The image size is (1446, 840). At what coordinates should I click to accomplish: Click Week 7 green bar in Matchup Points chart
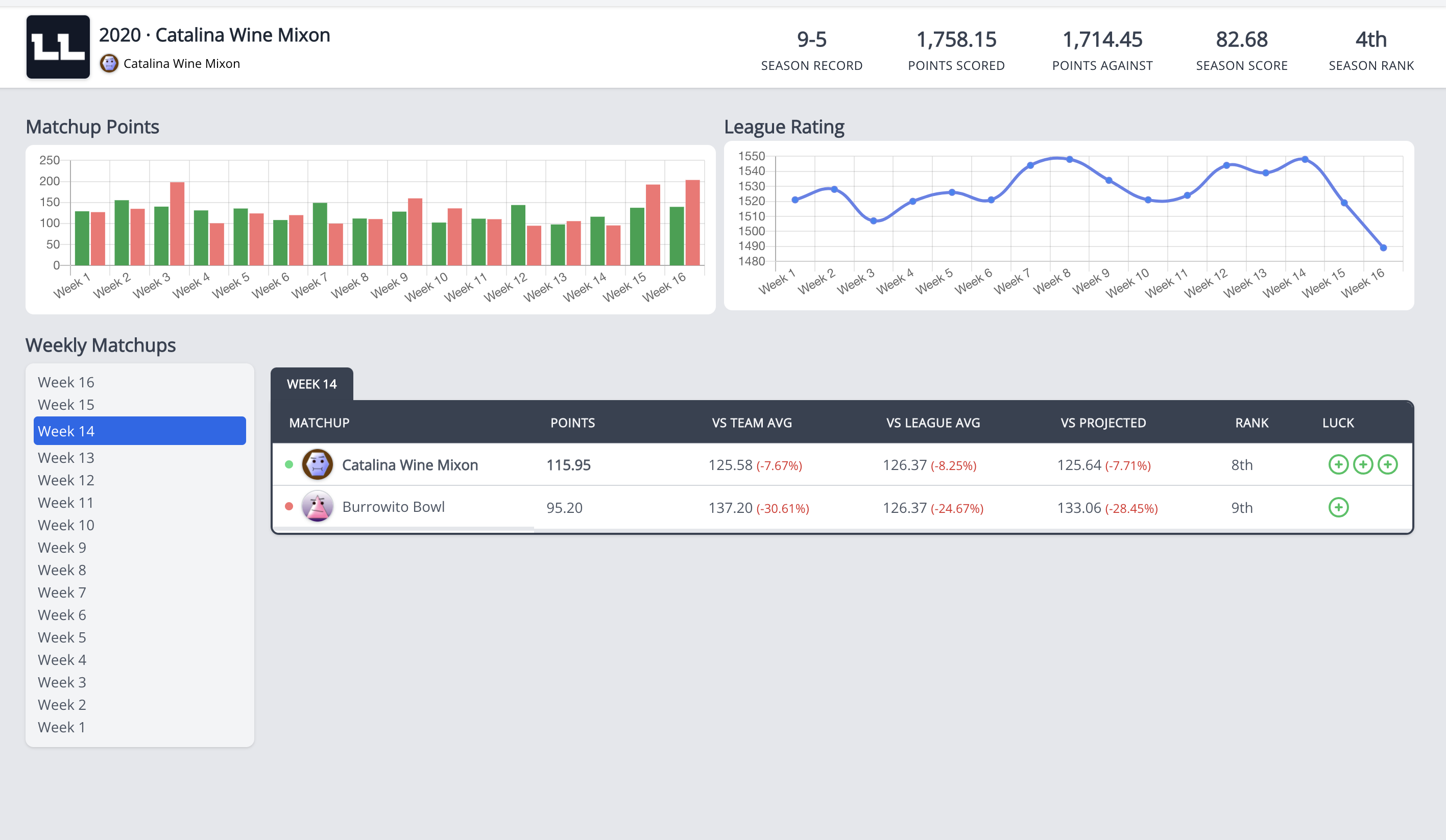(x=320, y=234)
